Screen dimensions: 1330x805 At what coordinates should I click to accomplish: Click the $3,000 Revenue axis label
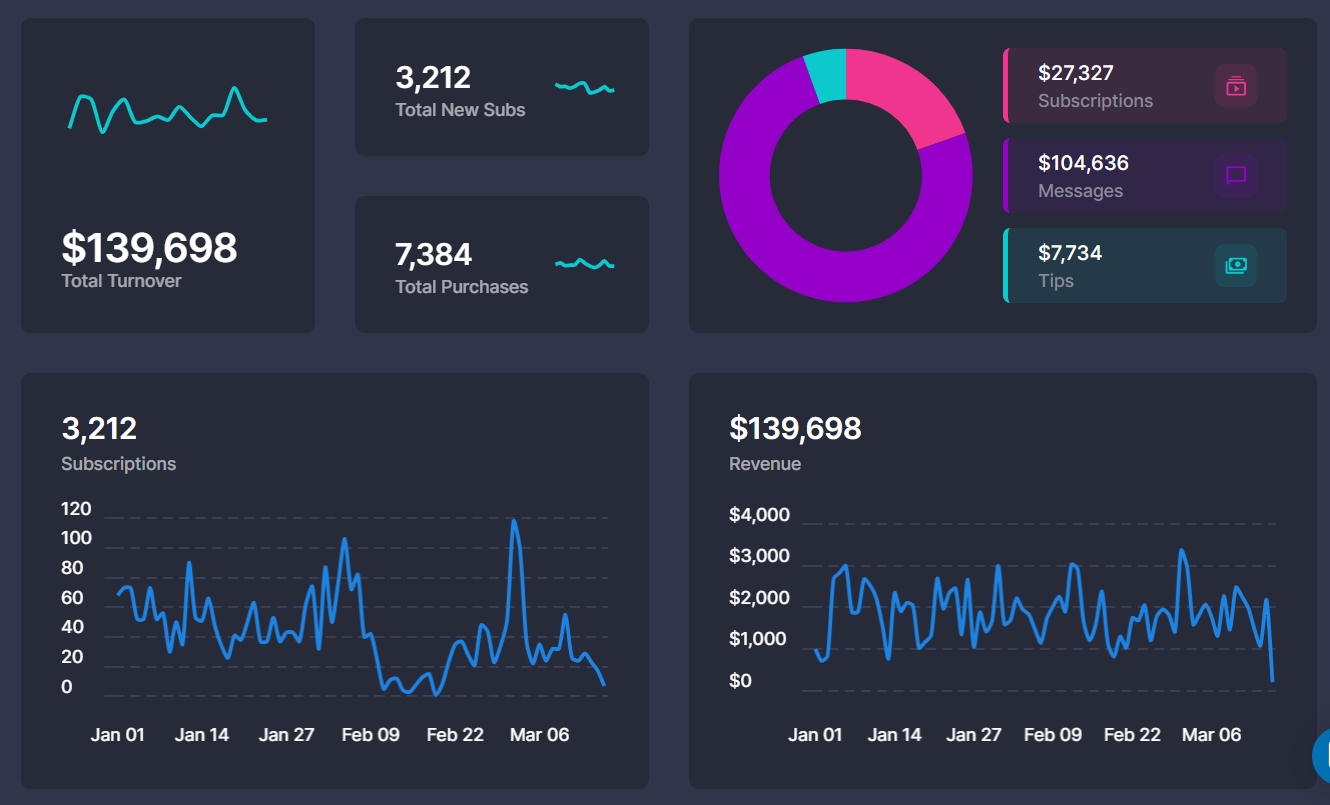click(x=760, y=556)
